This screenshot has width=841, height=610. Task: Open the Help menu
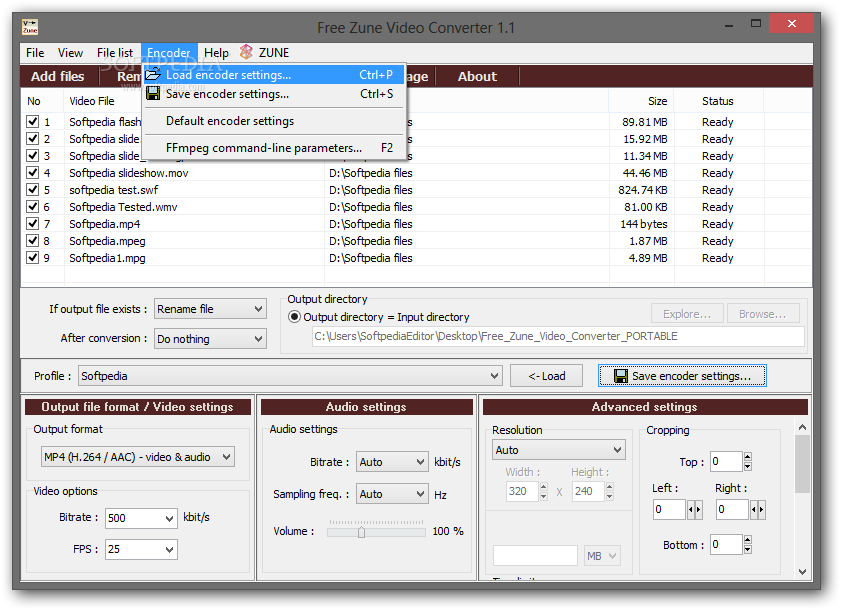tap(216, 53)
